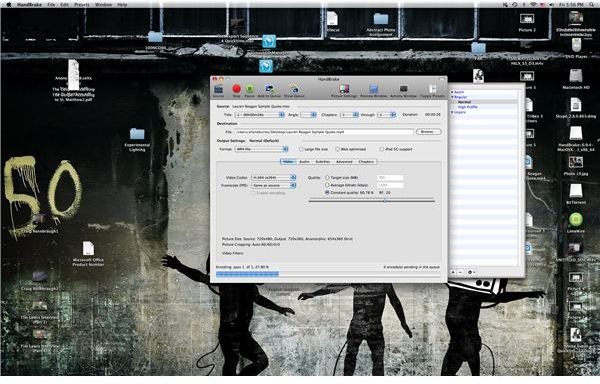Image resolution: width=600 pixels, height=384 pixels.
Task: Click the Add to Queue toolbar icon
Action: click(x=269, y=89)
